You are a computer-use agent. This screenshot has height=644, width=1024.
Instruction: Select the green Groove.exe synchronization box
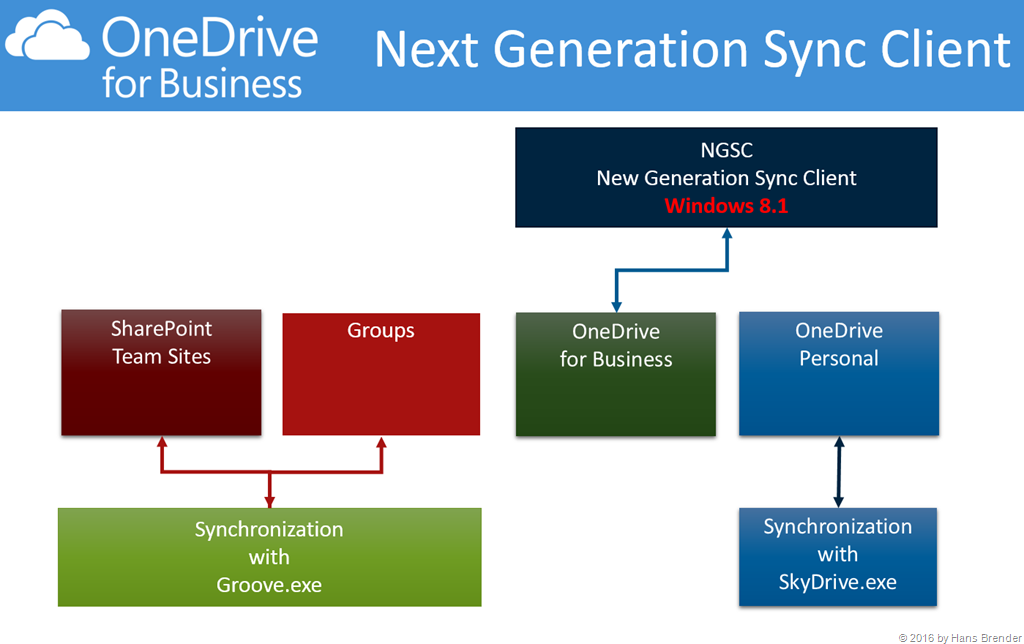(x=269, y=557)
